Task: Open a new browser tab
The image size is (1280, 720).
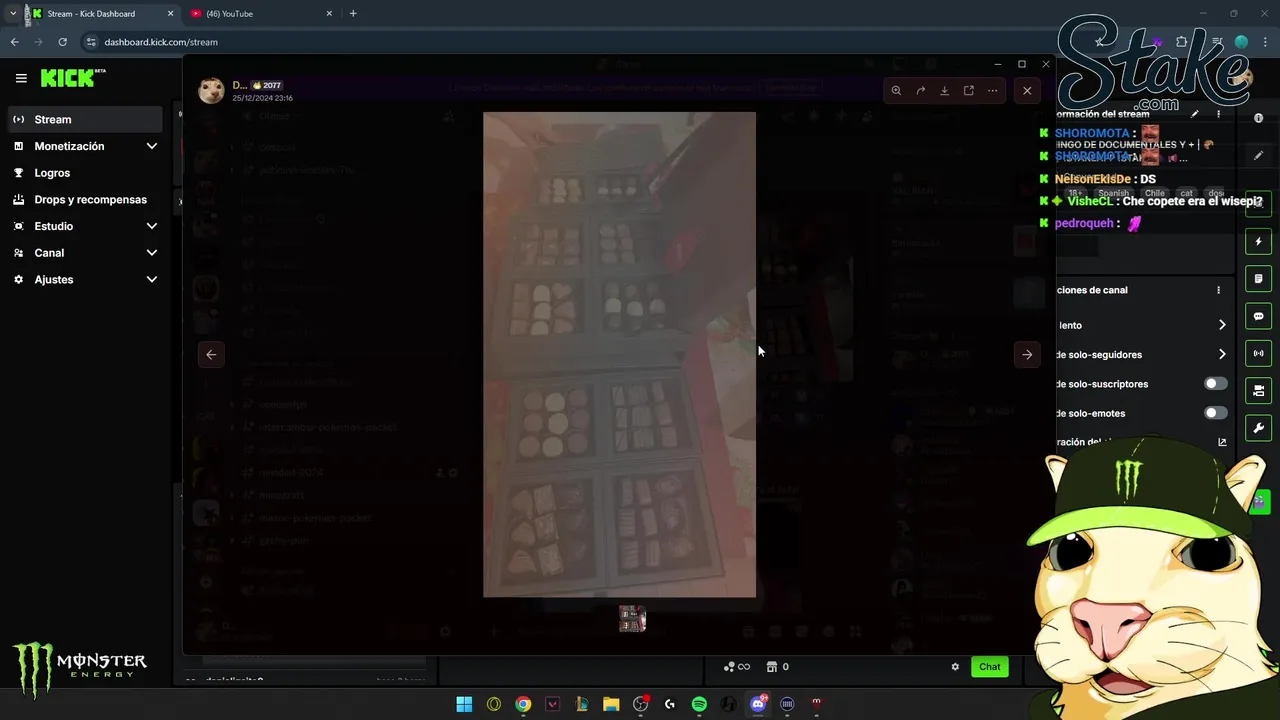Action: tap(353, 14)
